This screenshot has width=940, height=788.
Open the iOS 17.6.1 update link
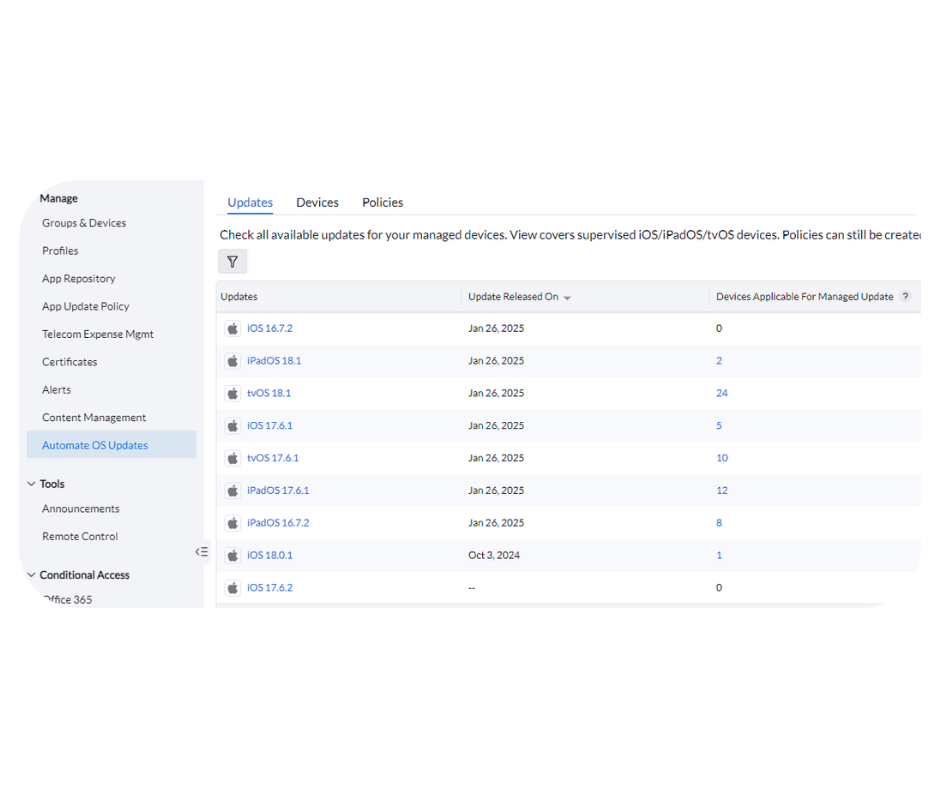click(x=270, y=426)
